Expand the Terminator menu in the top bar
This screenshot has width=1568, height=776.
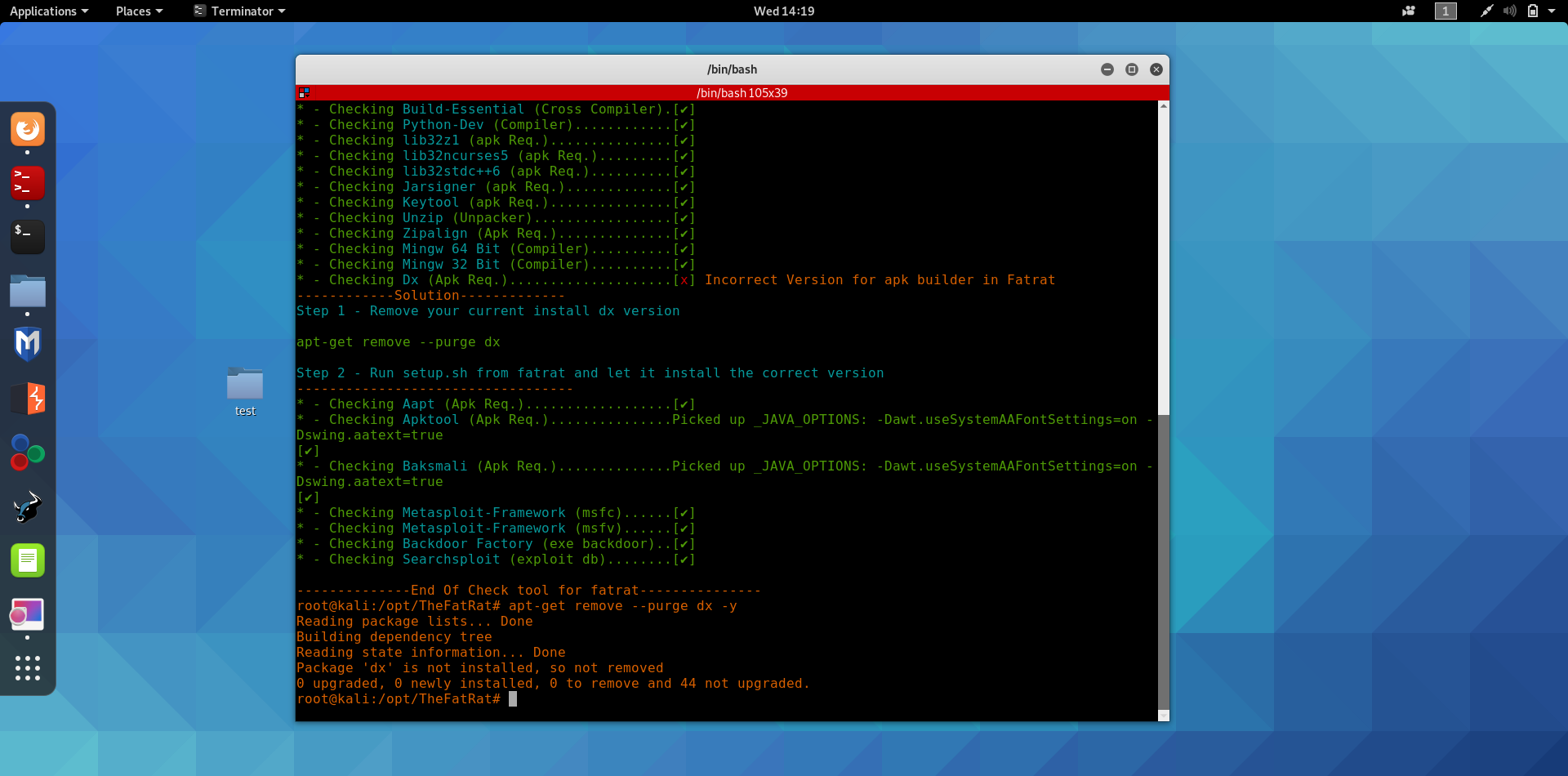tap(238, 11)
